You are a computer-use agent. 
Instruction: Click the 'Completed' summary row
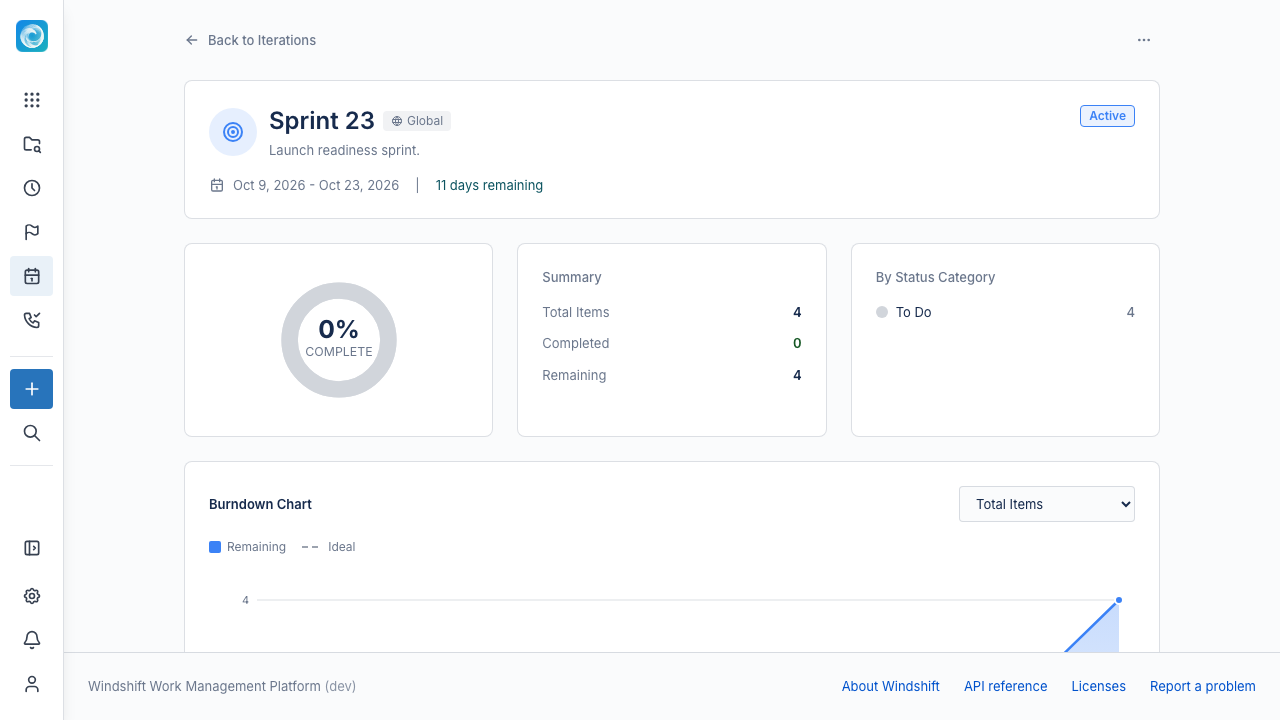click(x=672, y=343)
